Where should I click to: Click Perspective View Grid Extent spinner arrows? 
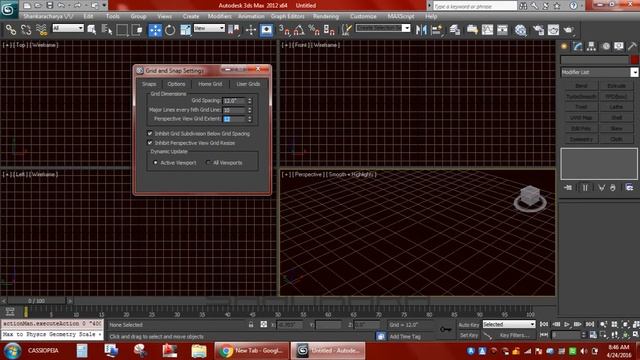(250, 119)
